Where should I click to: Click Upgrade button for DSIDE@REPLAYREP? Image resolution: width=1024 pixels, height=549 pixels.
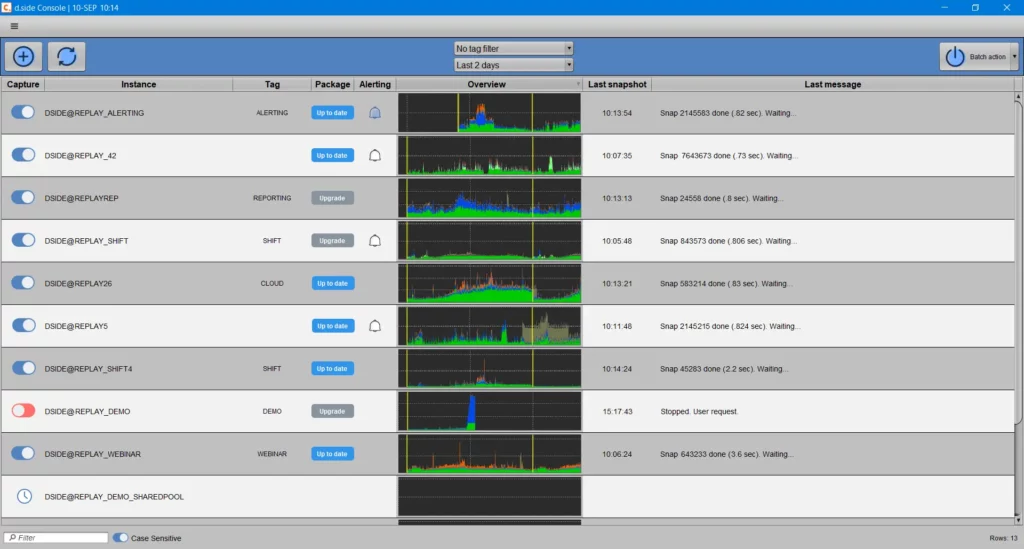[332, 198]
